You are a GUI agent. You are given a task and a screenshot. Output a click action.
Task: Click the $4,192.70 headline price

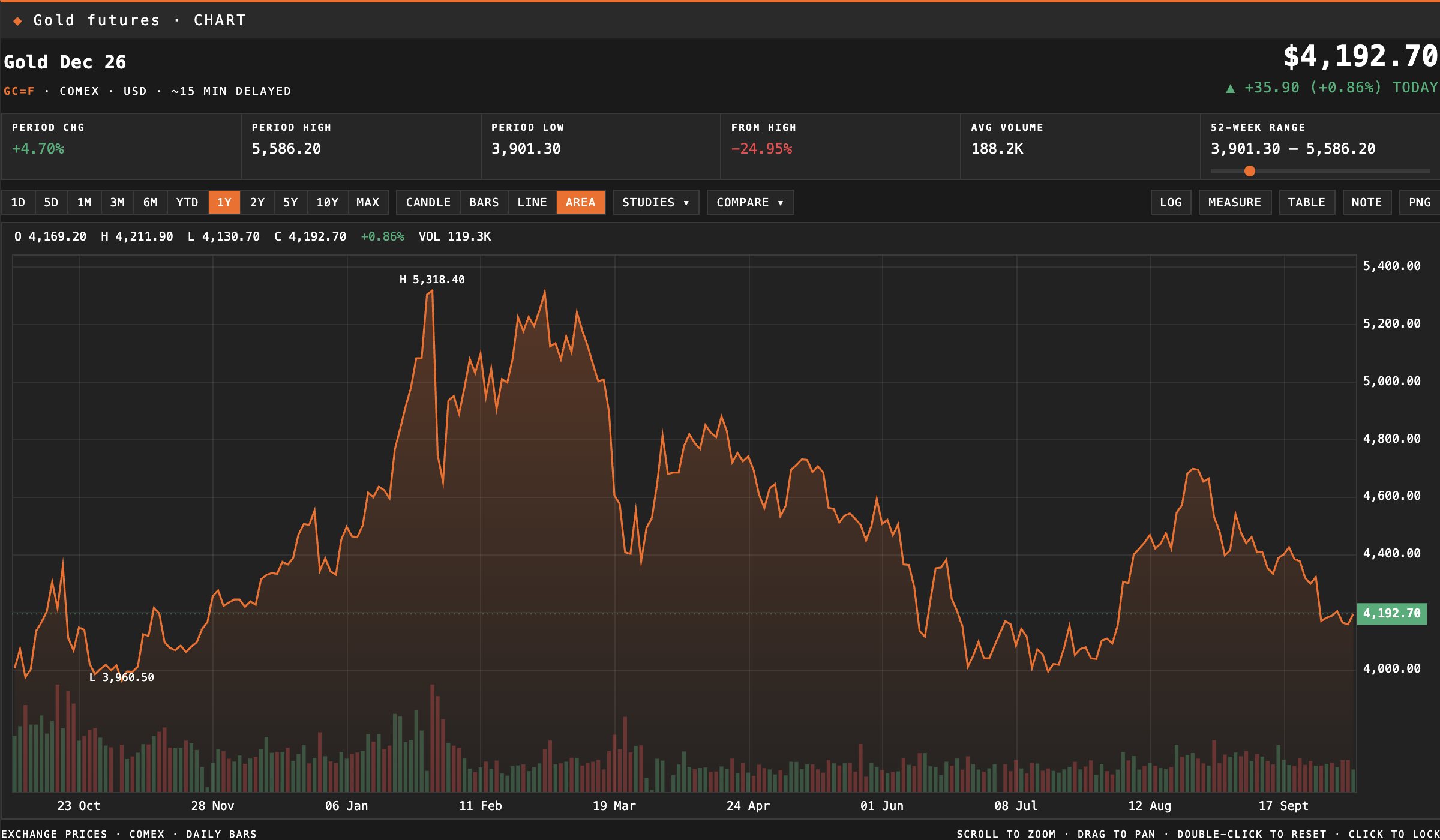(1361, 56)
